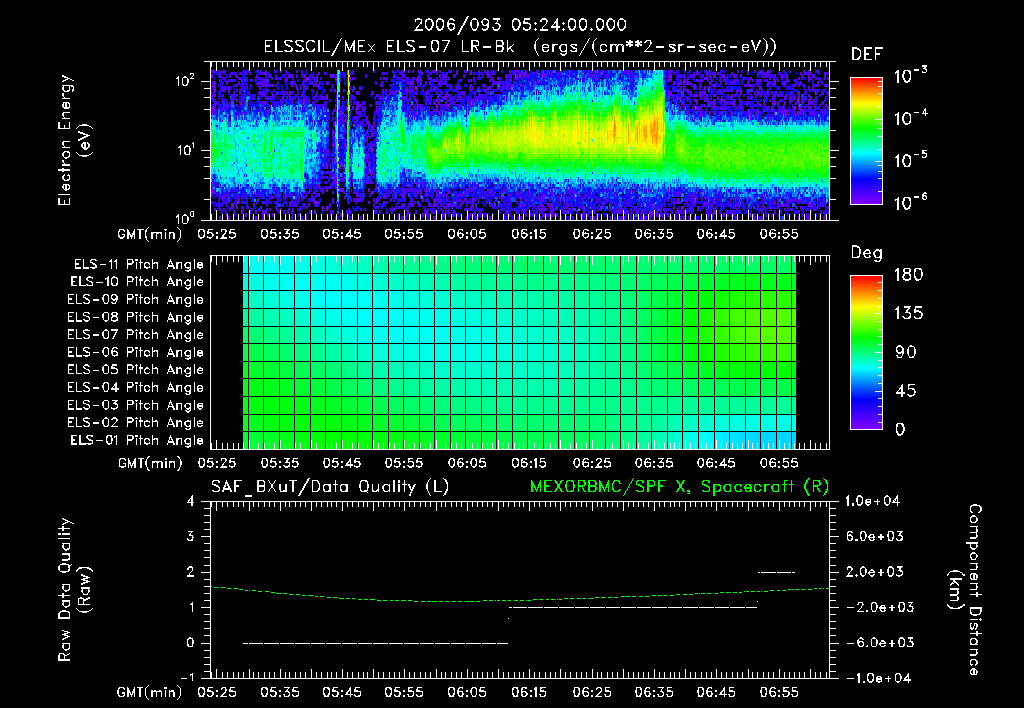Click the '180' degree colorbar value
The image size is (1024, 708).
point(908,275)
